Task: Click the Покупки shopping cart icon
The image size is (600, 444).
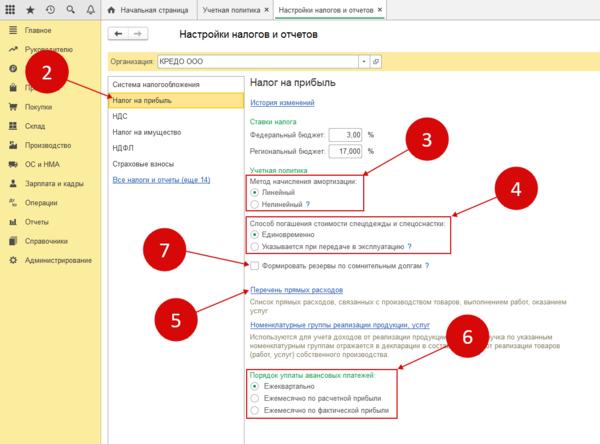Action: 12,106
